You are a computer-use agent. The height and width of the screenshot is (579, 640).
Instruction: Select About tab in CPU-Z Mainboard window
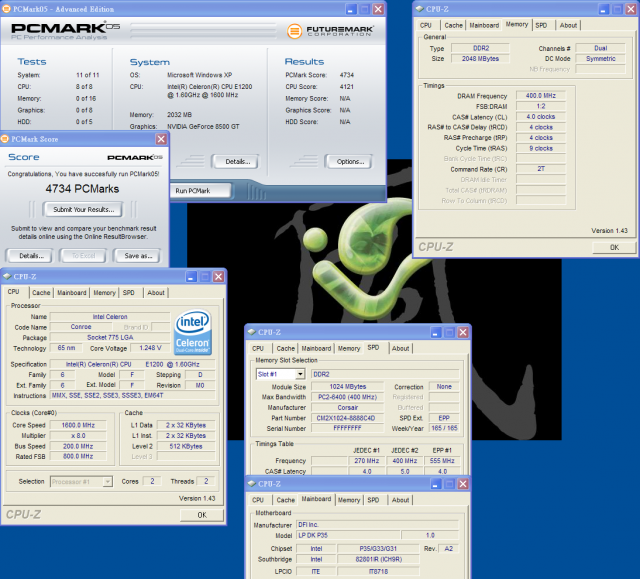click(x=400, y=500)
